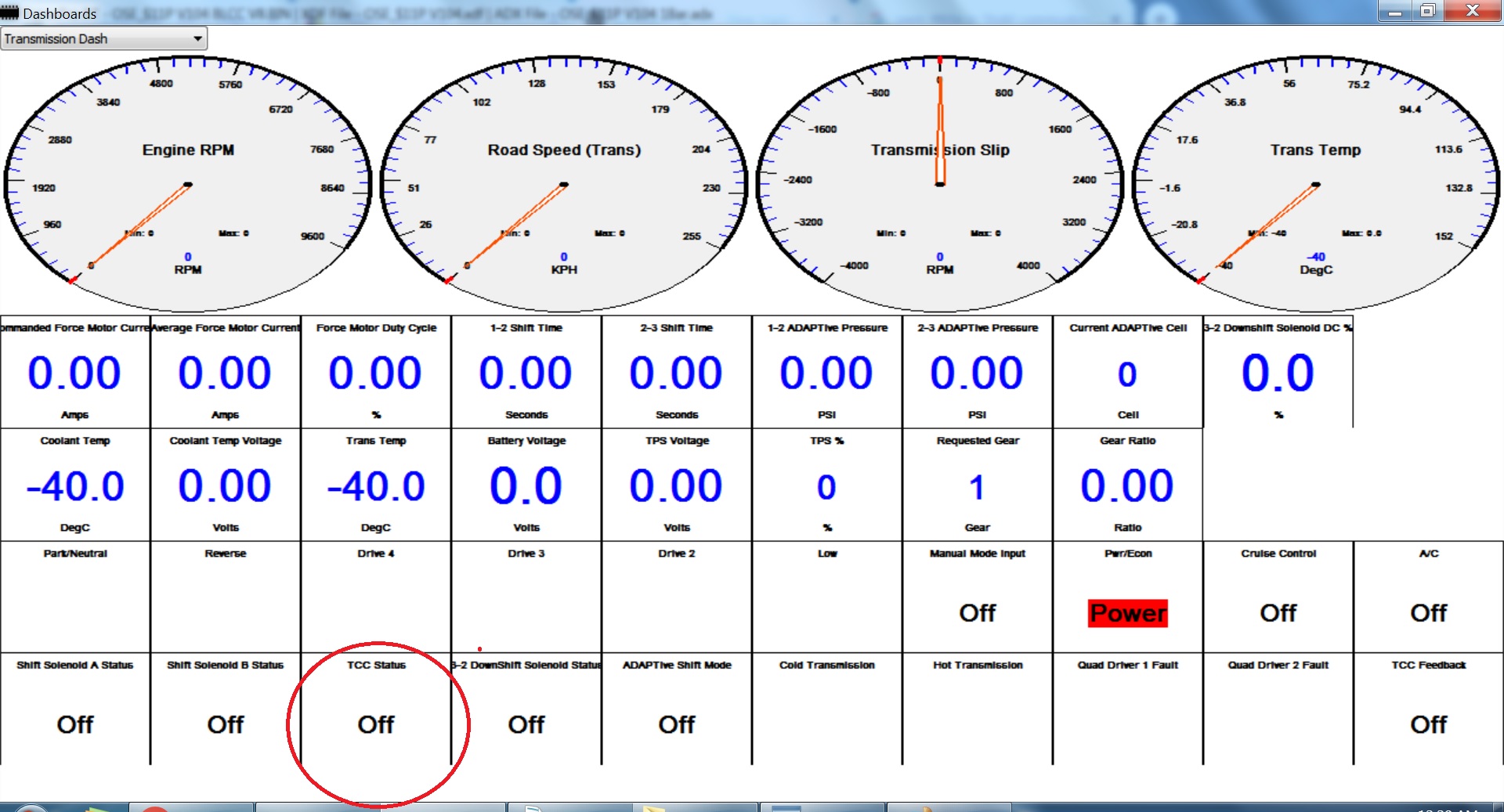Click the Transmission Slip gauge
1504x812 pixels.
coord(940,184)
